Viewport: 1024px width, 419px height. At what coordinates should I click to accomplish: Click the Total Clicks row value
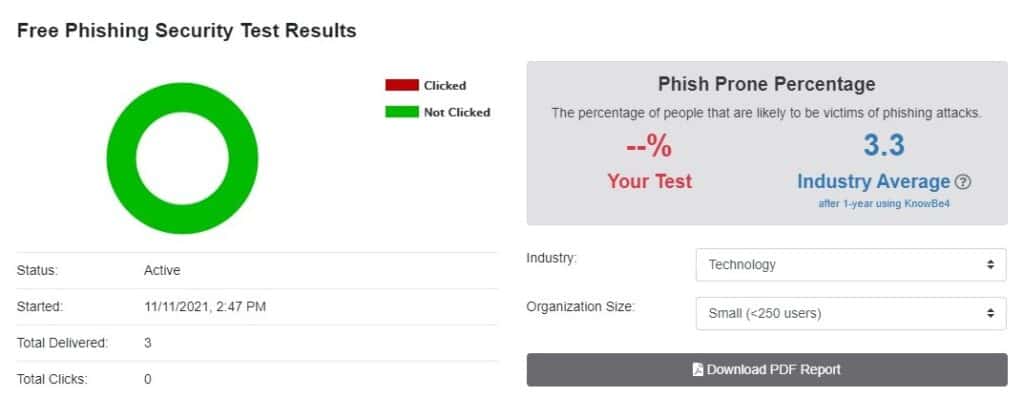[148, 379]
